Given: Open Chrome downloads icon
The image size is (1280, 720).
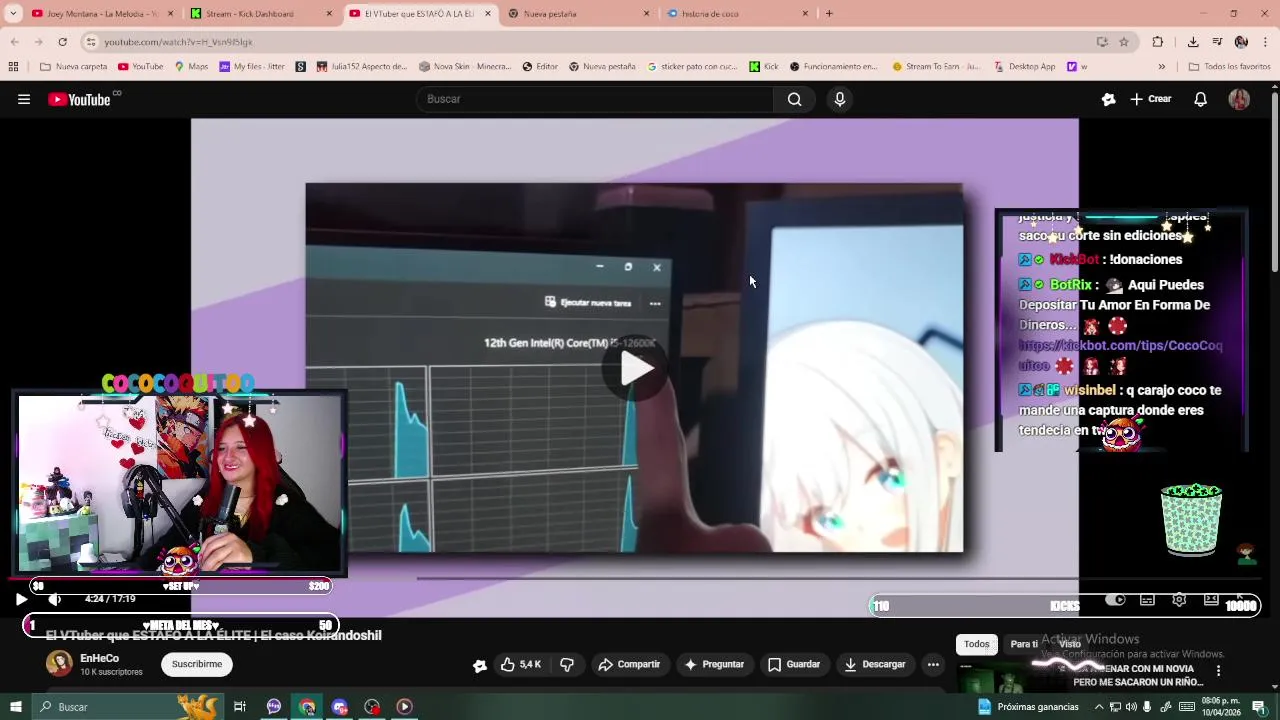Looking at the screenshot, I should click(x=1193, y=42).
